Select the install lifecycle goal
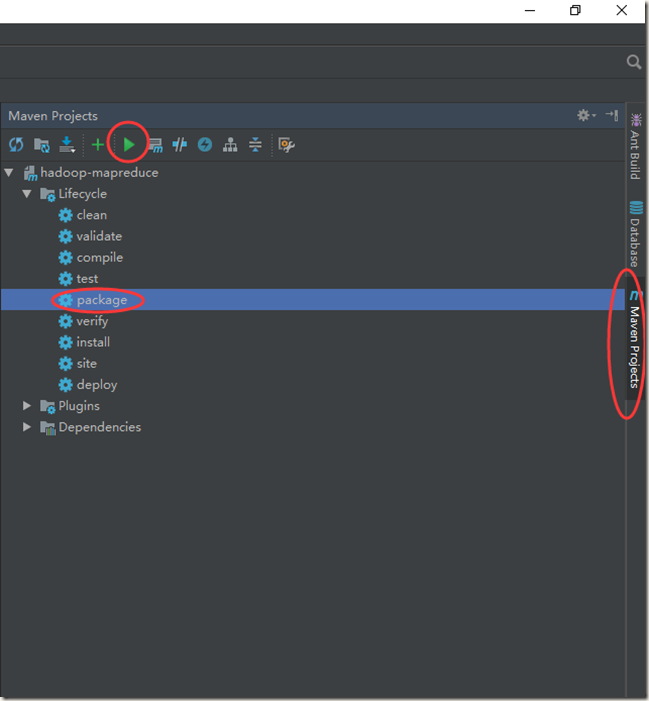The width and height of the screenshot is (649, 701). click(x=93, y=342)
